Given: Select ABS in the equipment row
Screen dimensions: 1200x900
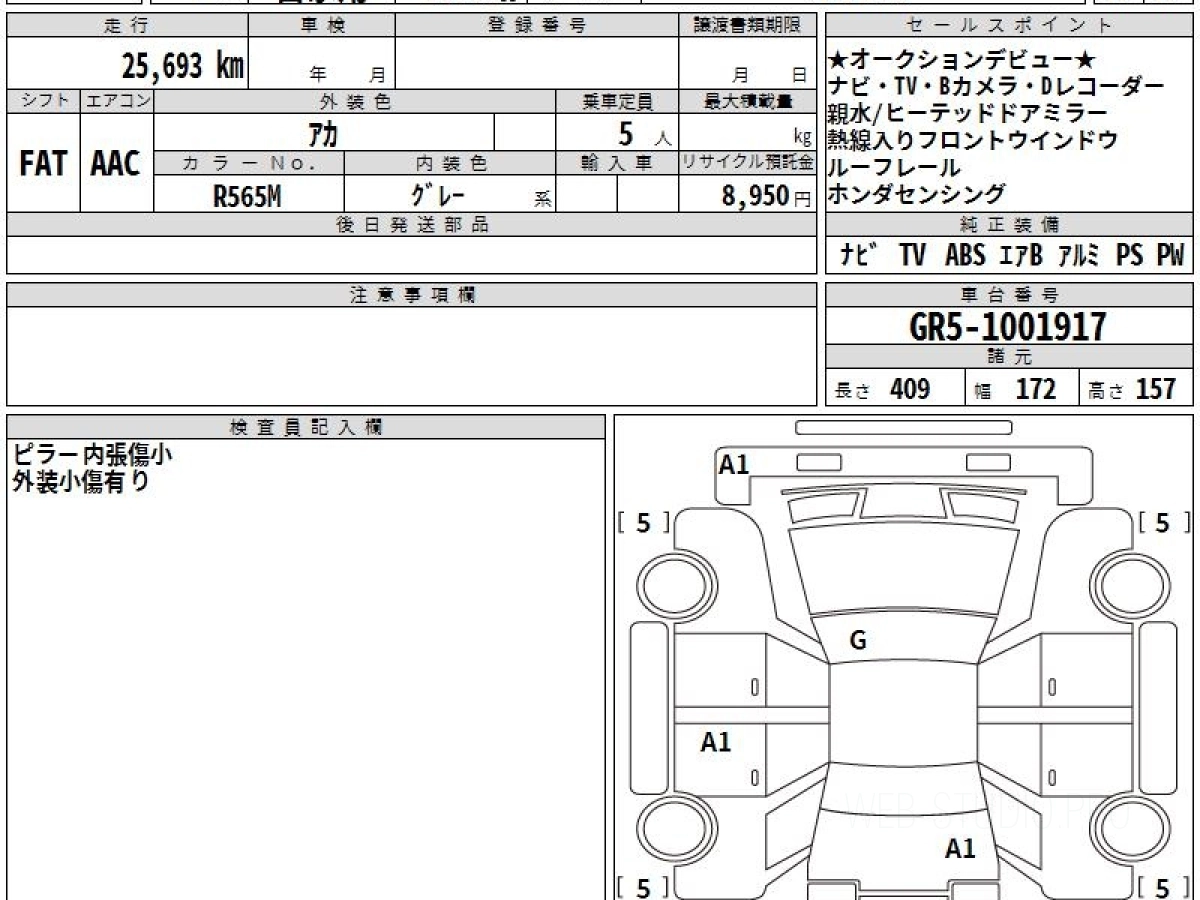Looking at the screenshot, I should [x=965, y=256].
